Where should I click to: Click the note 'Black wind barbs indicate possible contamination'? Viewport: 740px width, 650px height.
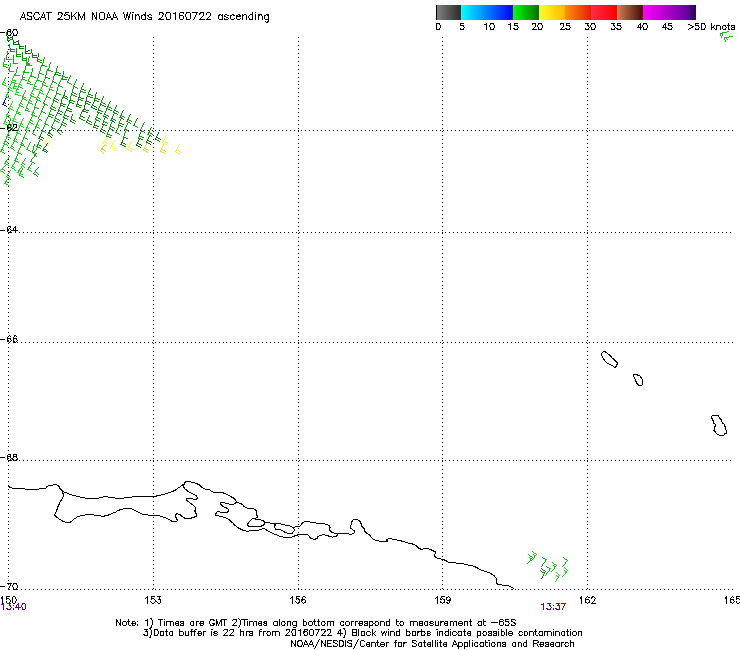tap(467, 633)
